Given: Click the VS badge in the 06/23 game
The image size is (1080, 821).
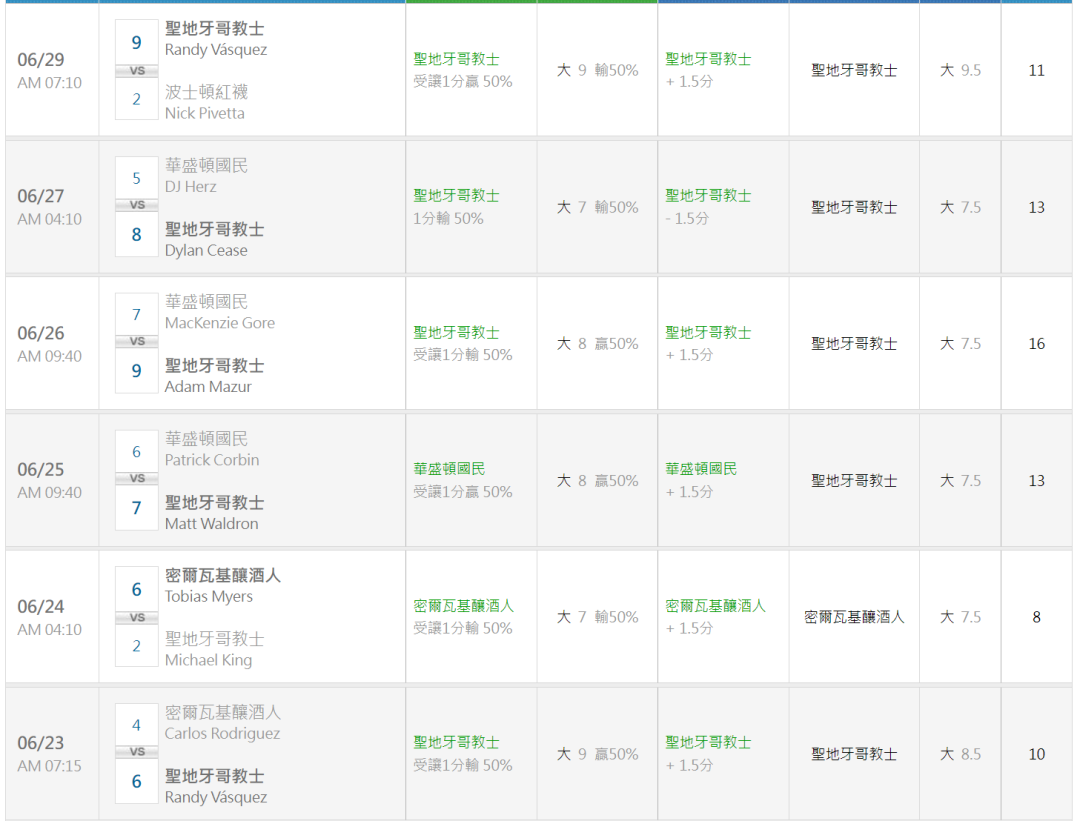Looking at the screenshot, I should [137, 752].
